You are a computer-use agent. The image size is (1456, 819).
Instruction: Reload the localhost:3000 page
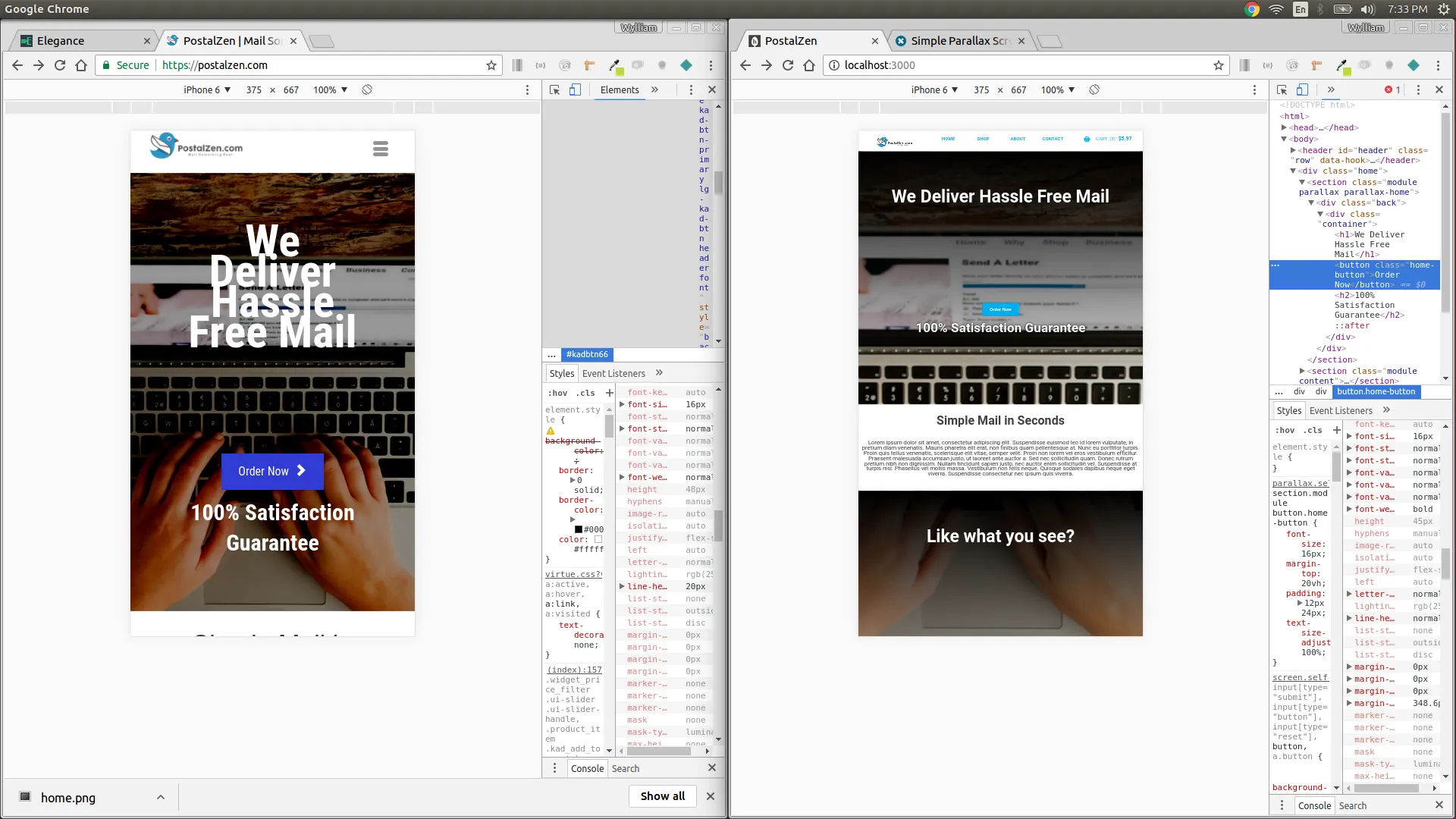coord(788,65)
